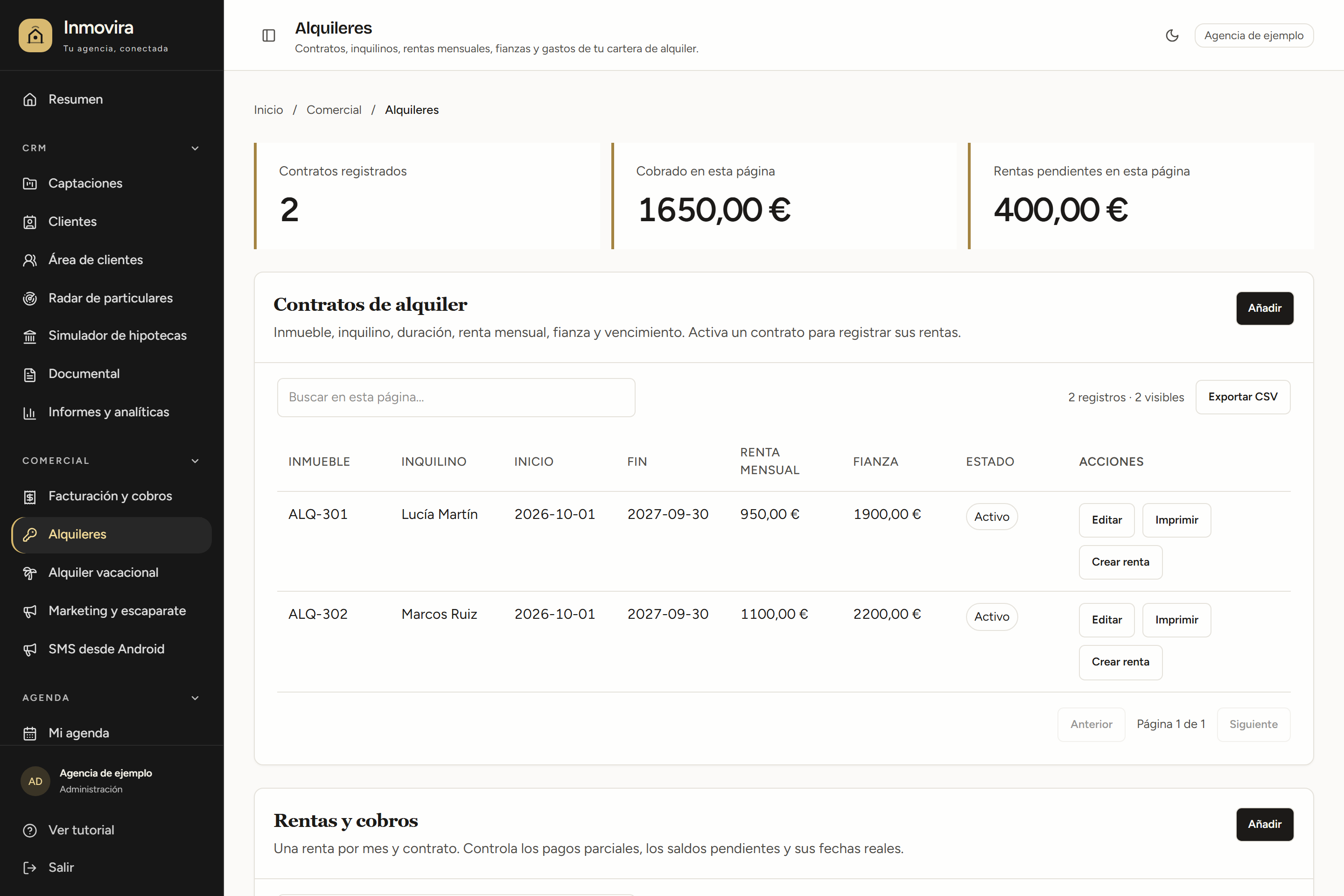Click the AD avatar circle

click(x=35, y=781)
